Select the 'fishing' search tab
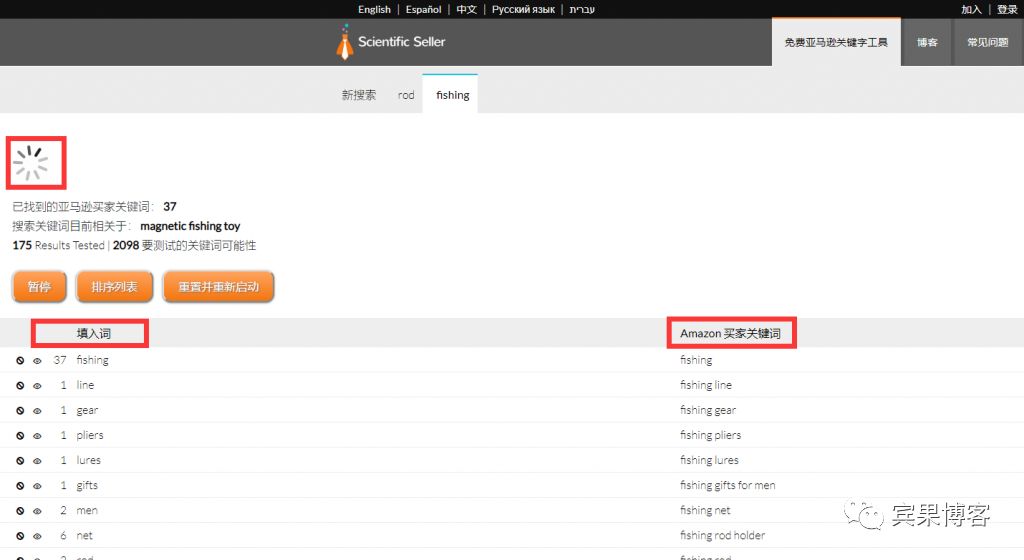Viewport: 1024px width, 560px height. pos(453,95)
